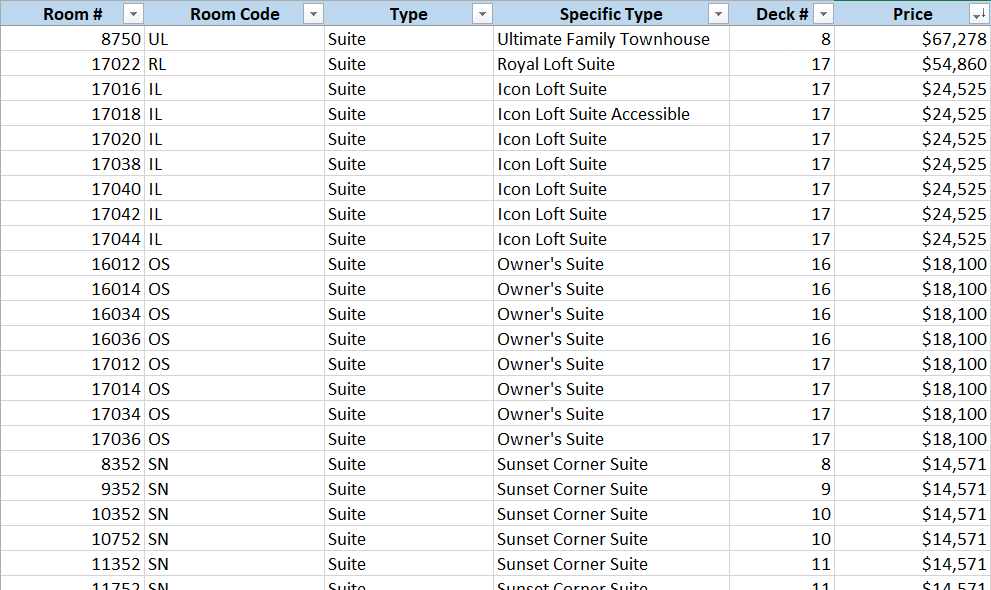Click deck number 11 in row 11352
Image resolution: width=991 pixels, height=590 pixels.
pyautogui.click(x=782, y=564)
